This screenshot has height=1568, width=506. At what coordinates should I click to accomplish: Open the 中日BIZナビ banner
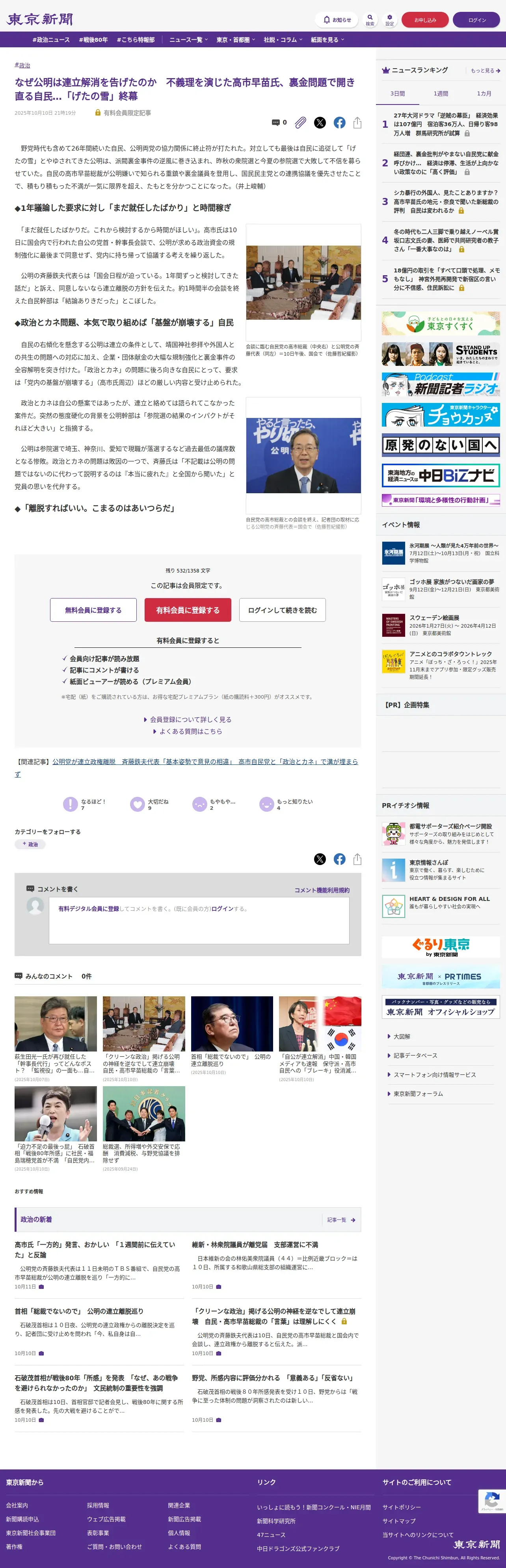click(x=441, y=475)
